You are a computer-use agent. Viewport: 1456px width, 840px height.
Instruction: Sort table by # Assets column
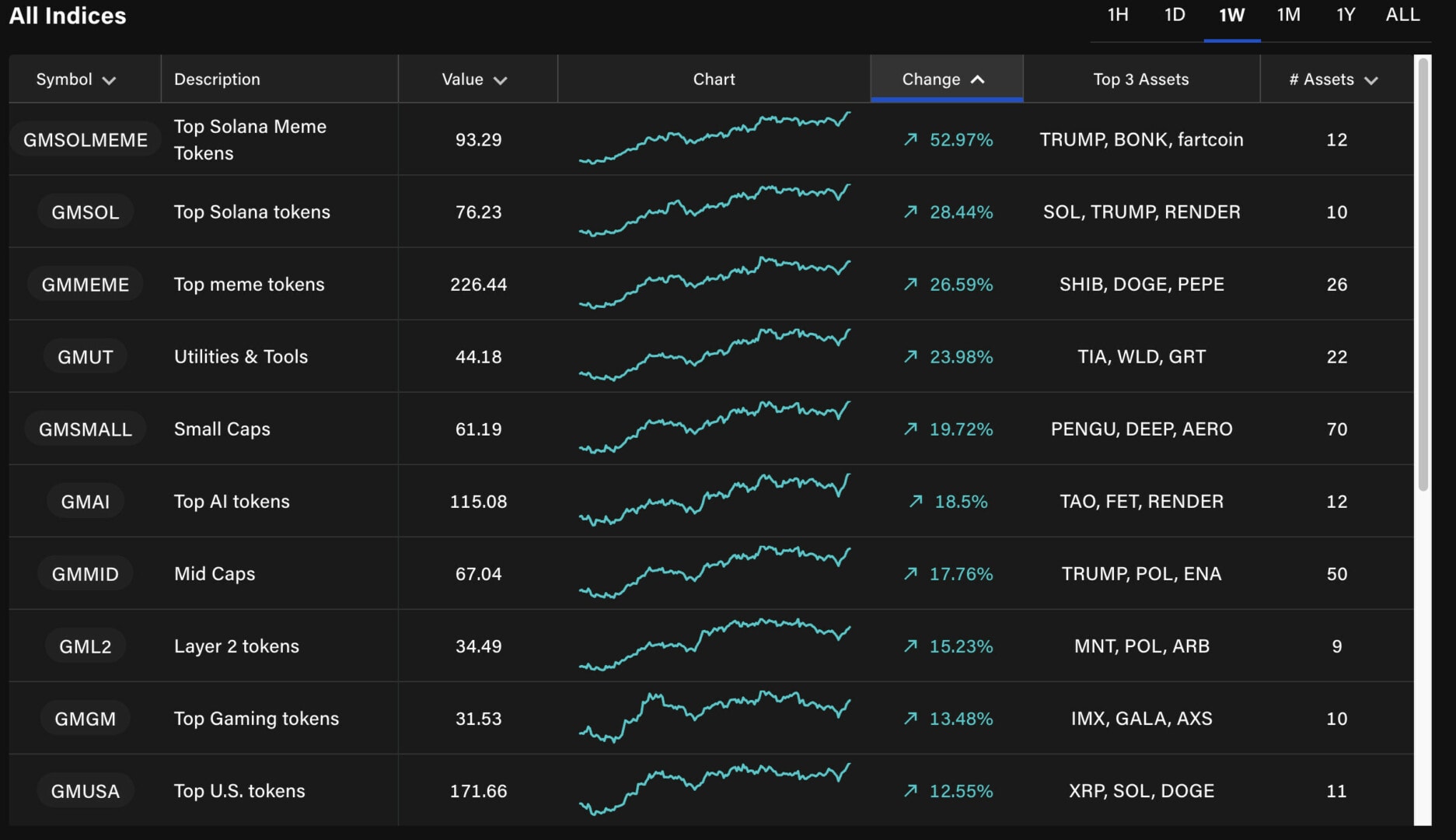(1333, 79)
